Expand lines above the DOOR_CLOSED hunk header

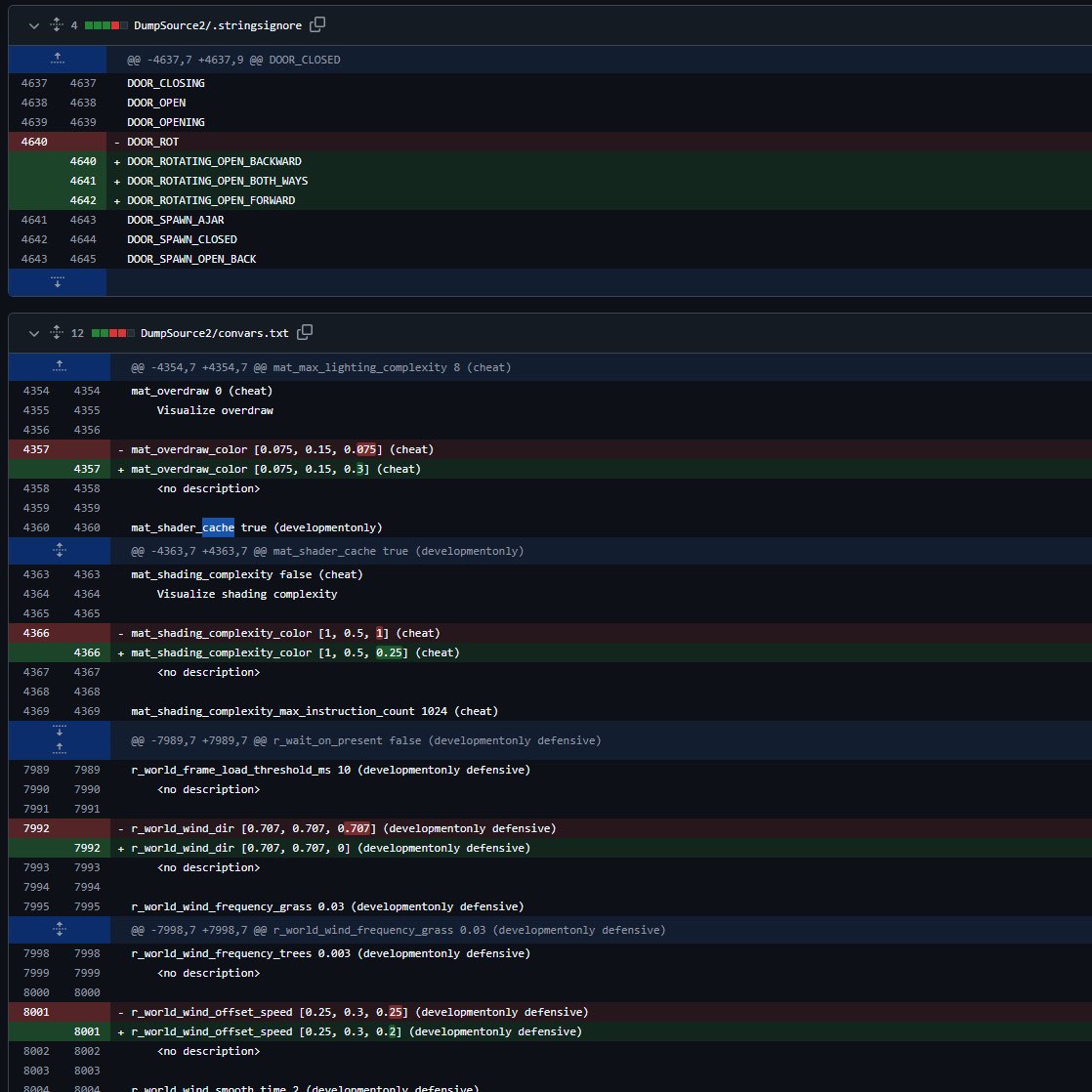coord(57,60)
